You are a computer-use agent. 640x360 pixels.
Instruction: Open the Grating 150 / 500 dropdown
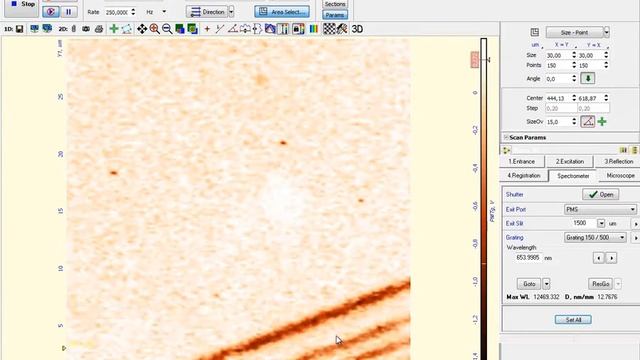click(595, 237)
